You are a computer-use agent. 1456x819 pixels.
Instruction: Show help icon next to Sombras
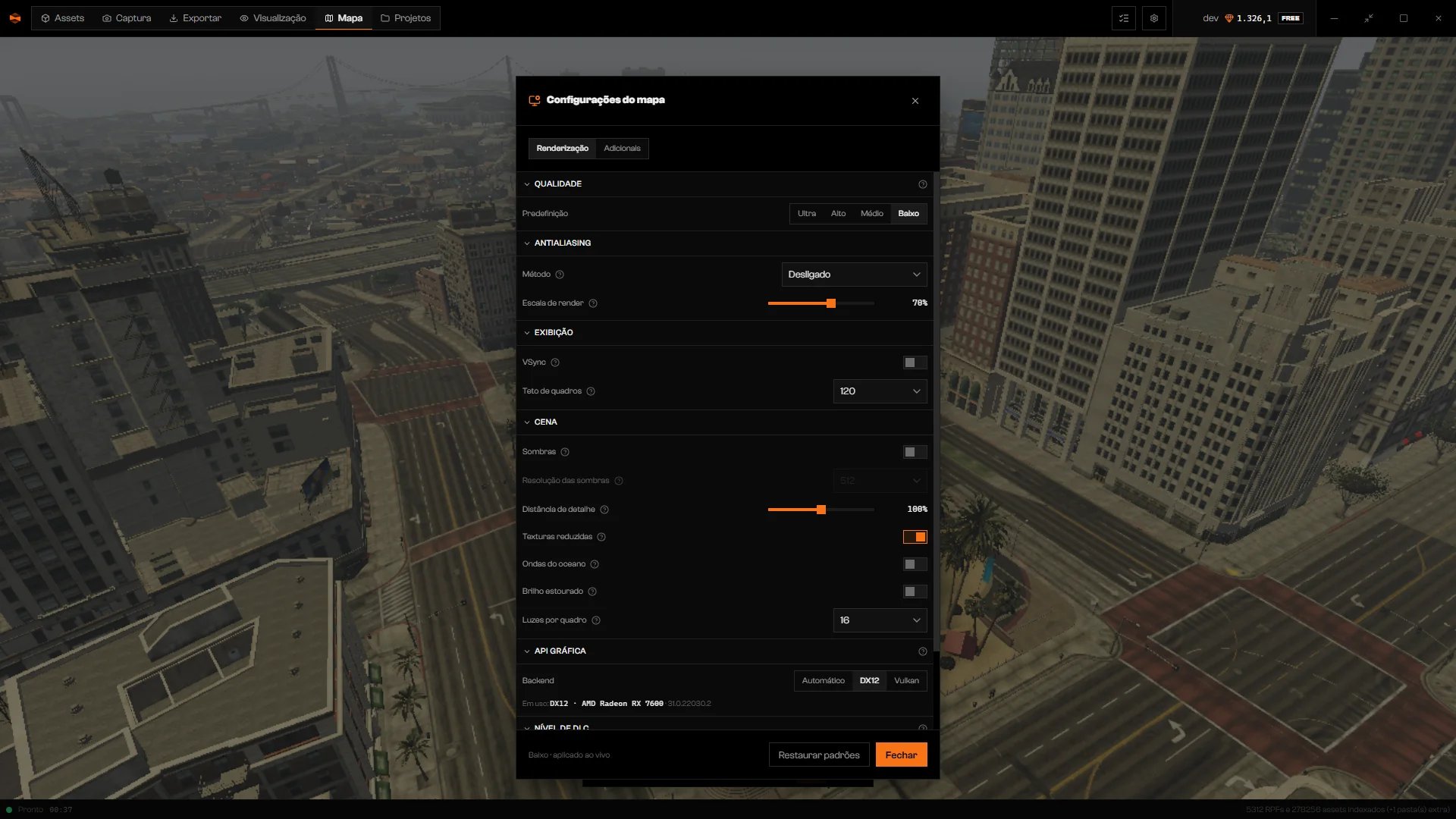(x=565, y=452)
